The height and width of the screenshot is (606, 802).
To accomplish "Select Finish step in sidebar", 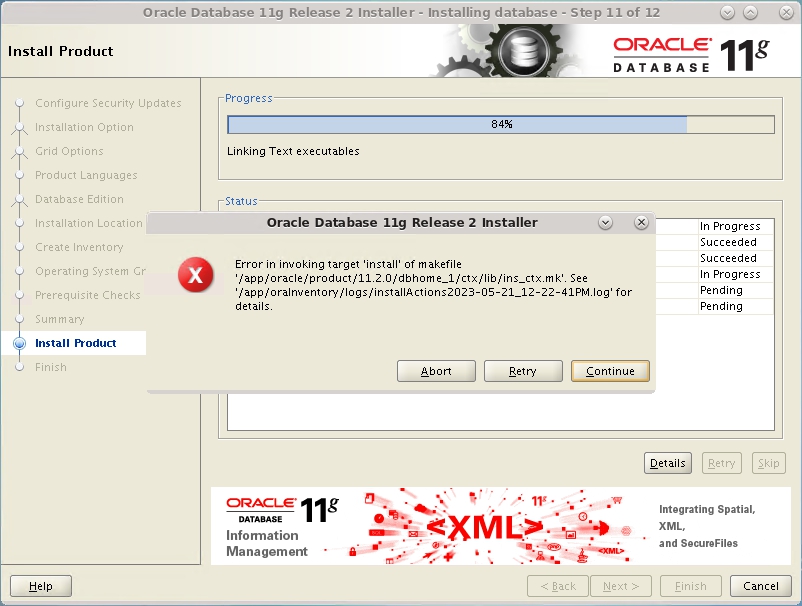I will coord(51,367).
